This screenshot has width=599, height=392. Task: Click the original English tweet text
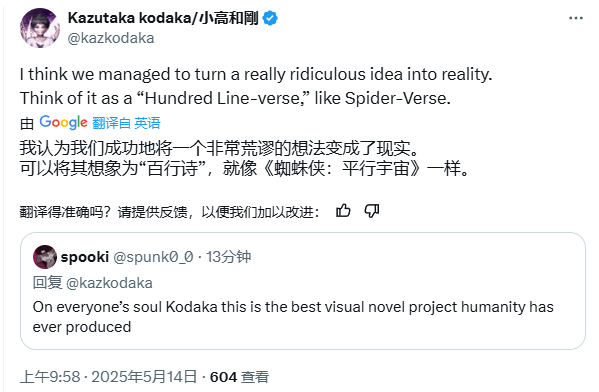coord(256,86)
